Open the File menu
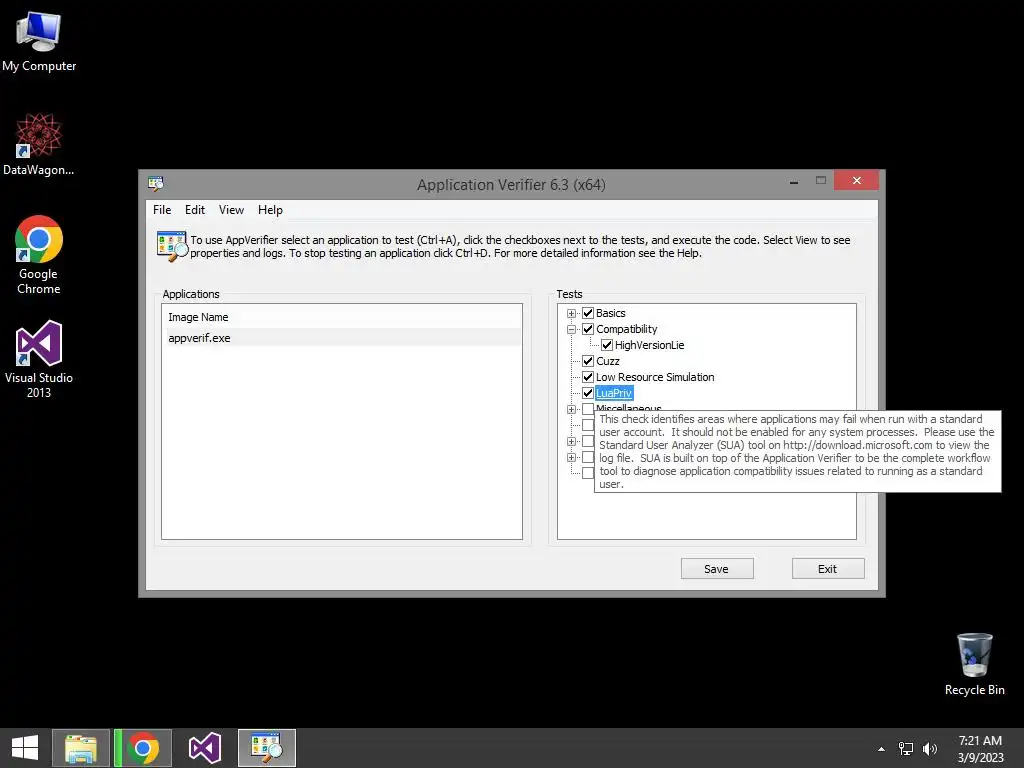The width and height of the screenshot is (1024, 768). pyautogui.click(x=162, y=210)
